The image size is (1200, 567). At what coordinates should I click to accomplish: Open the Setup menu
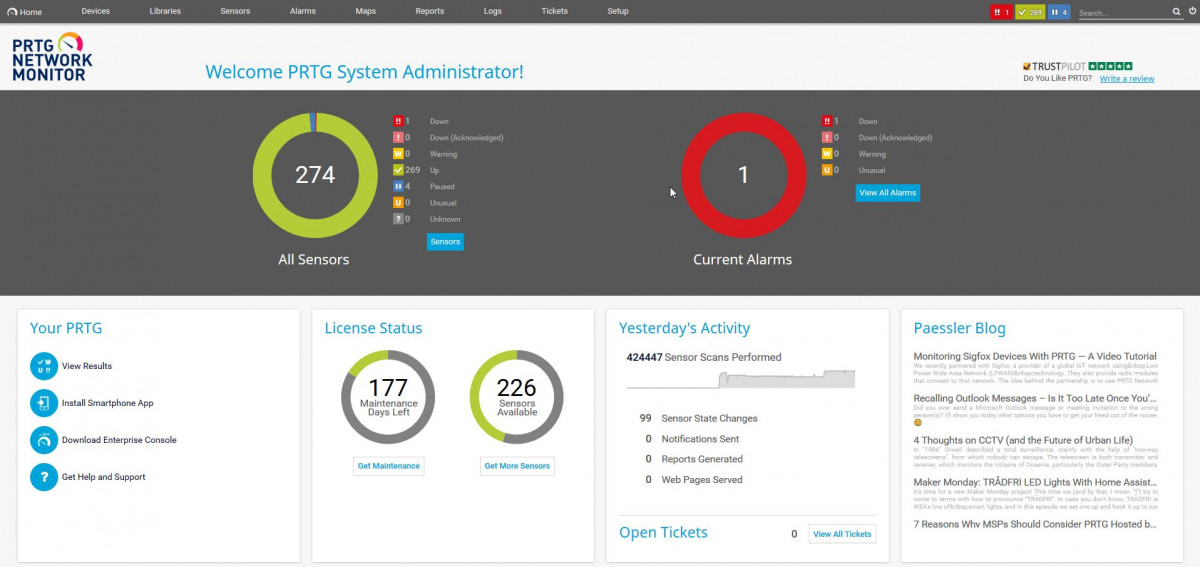tap(618, 11)
